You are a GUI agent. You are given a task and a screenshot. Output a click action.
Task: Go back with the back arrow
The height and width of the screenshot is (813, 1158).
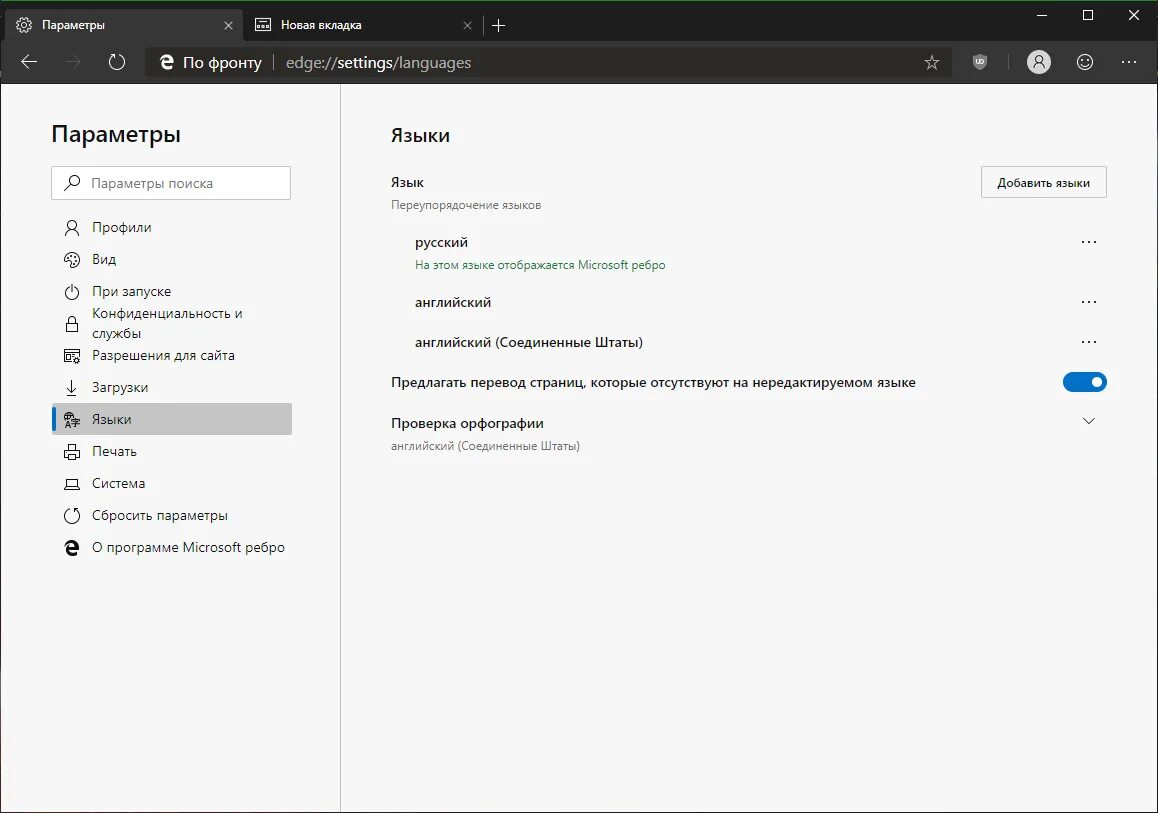[29, 62]
